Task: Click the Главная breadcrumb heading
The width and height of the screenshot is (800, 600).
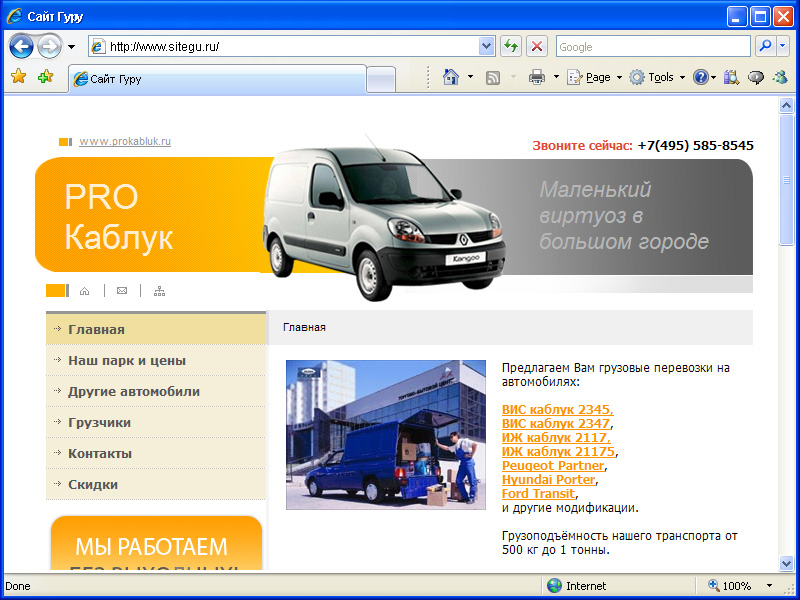Action: pyautogui.click(x=304, y=328)
